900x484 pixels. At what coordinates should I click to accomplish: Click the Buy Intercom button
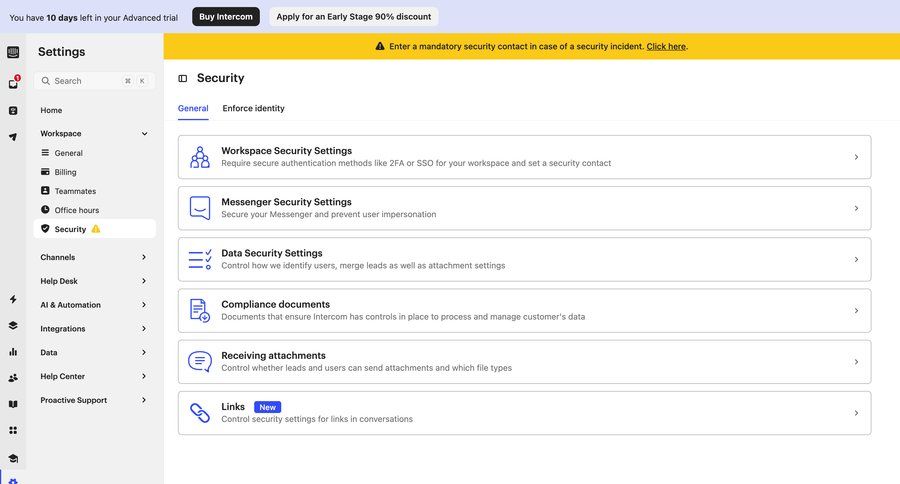[226, 17]
